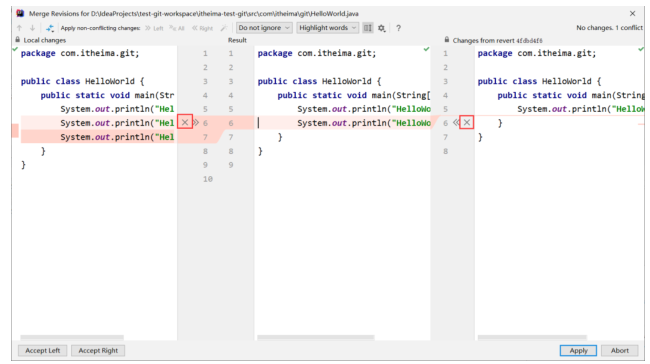Open the 'Do not ignore' dropdown
650x364 pixels.
click(264, 28)
